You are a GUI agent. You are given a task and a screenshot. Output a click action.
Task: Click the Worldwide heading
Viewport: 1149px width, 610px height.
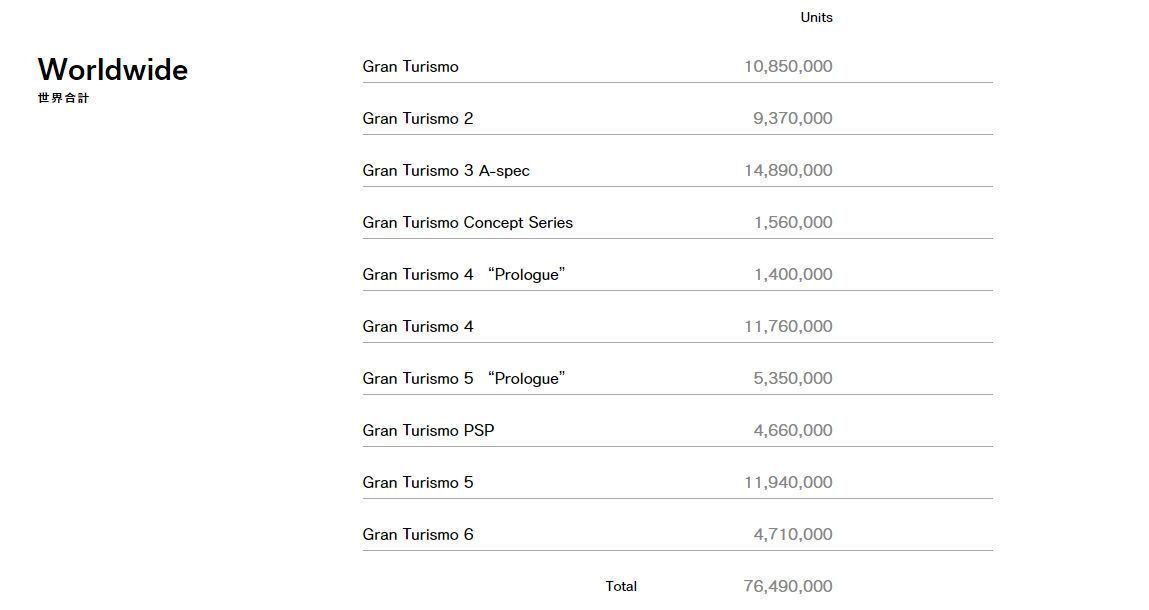click(113, 70)
